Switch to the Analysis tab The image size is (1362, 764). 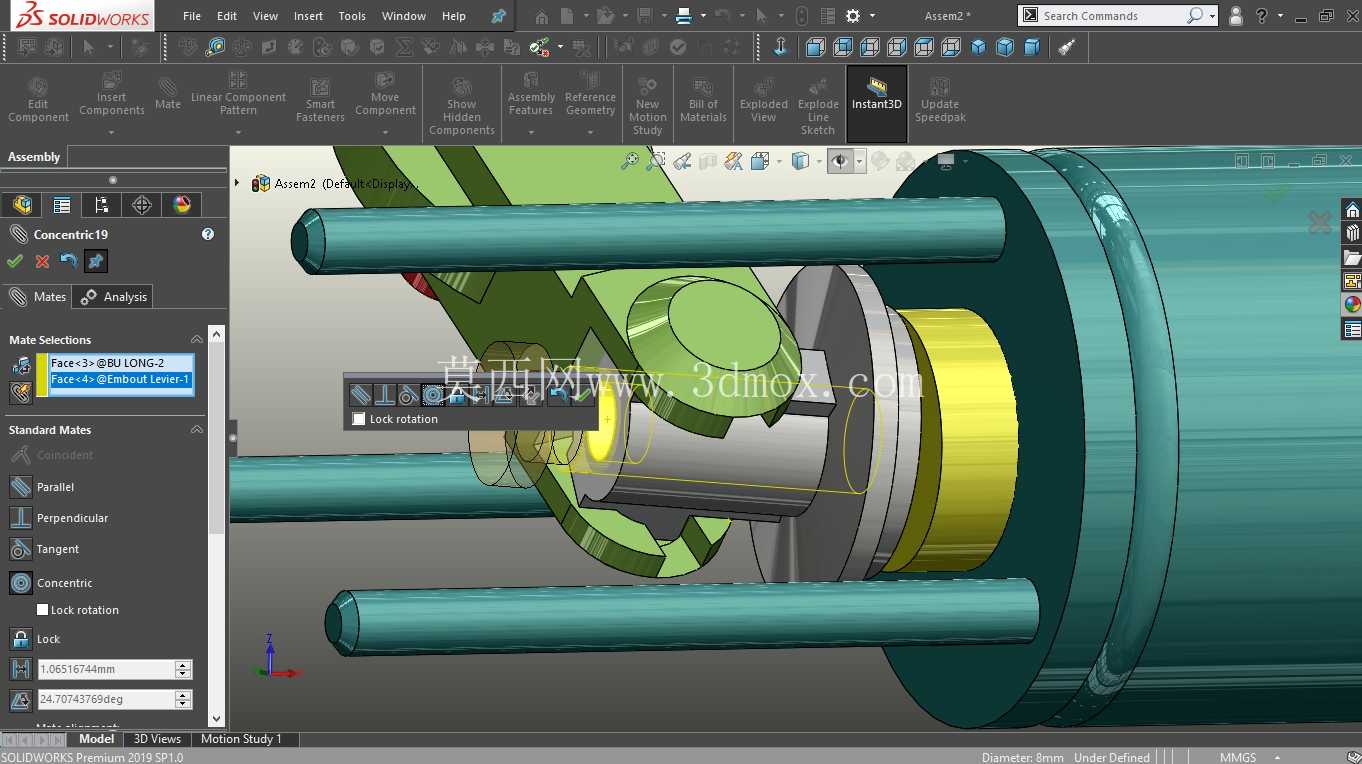(115, 297)
